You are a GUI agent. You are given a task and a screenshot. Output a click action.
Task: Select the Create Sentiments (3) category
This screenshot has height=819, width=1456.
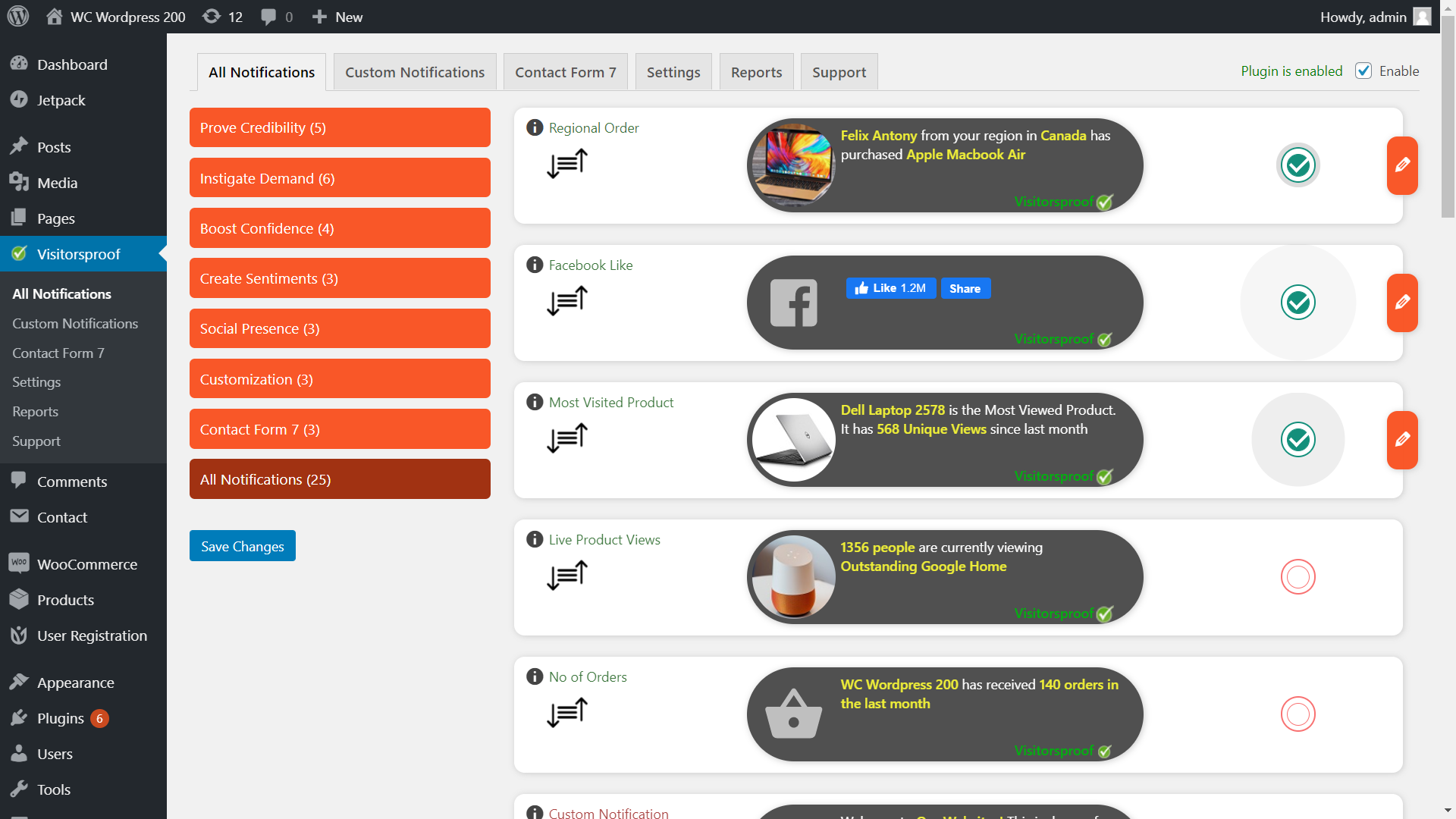point(340,278)
